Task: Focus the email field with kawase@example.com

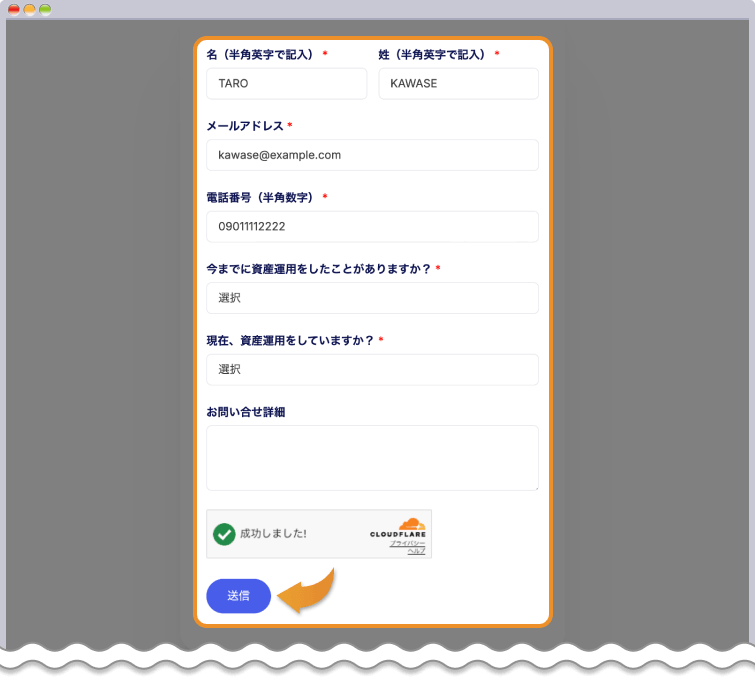Action: [x=372, y=155]
